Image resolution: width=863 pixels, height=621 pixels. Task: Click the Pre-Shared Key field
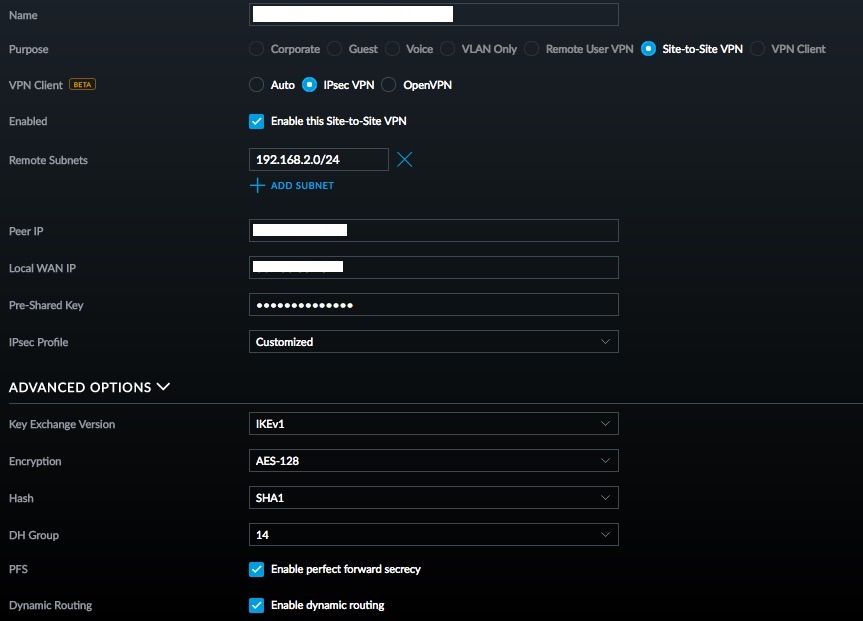[433, 305]
